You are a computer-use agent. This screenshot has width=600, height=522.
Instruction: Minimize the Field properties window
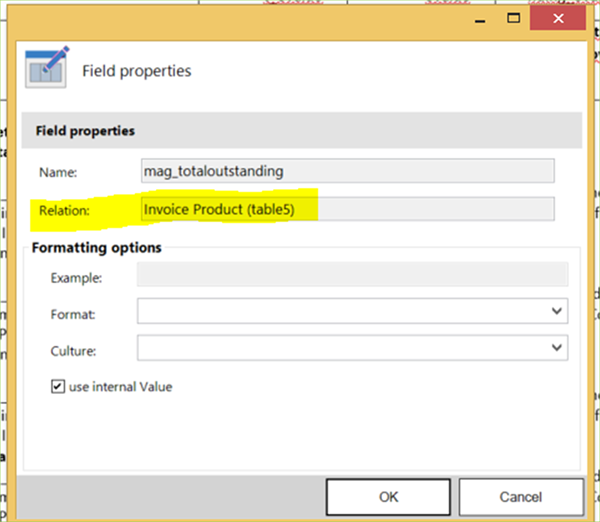pos(472,17)
